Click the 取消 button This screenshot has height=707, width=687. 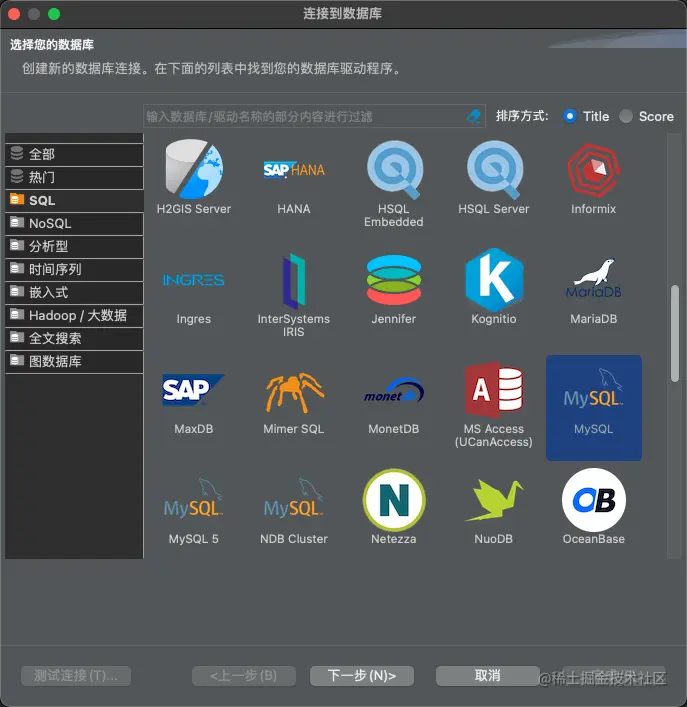488,675
